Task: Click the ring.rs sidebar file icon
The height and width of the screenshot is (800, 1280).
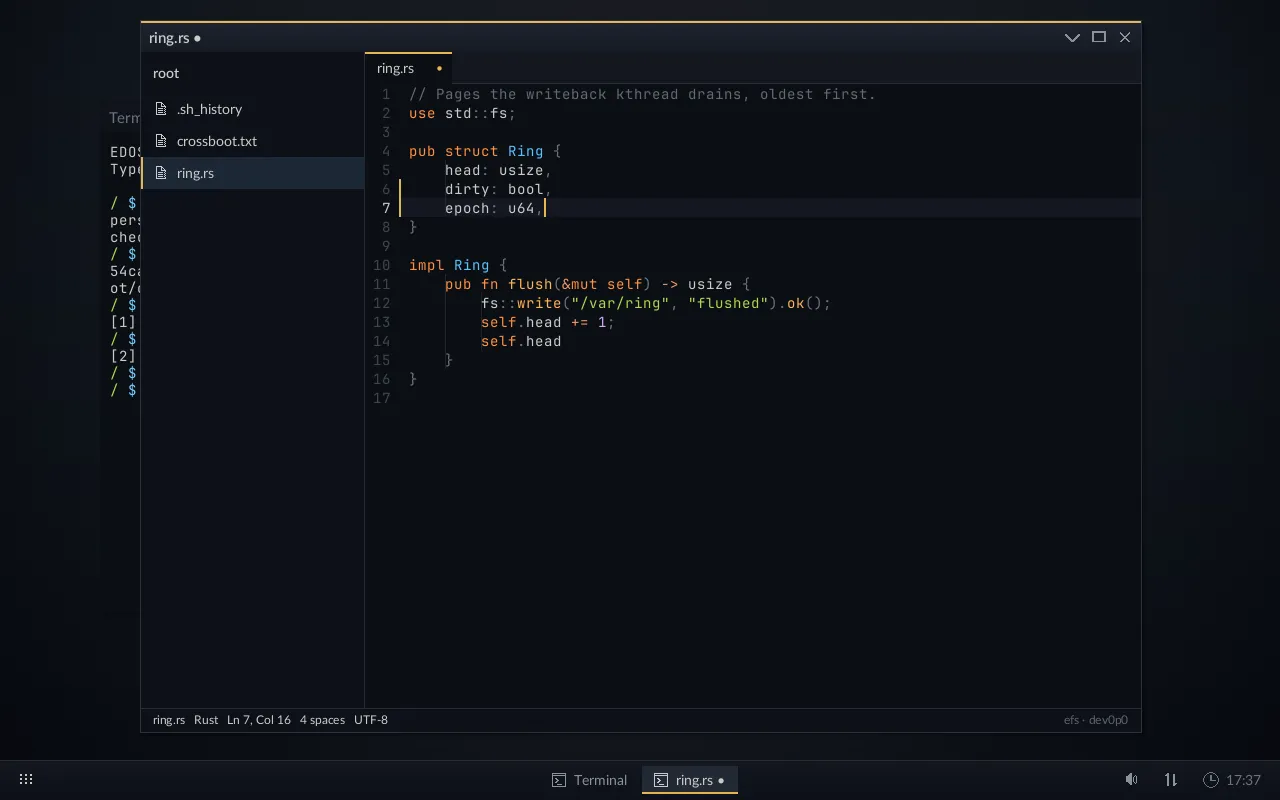Action: point(161,173)
